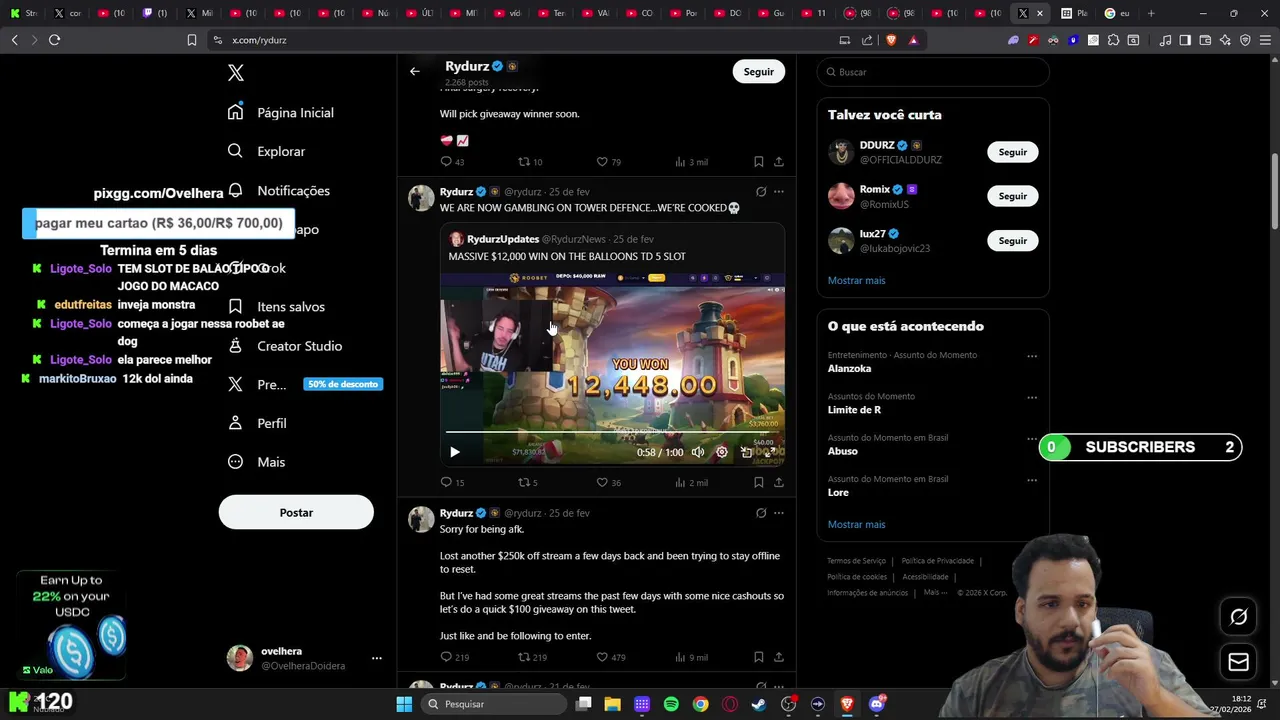Open Brave Rewards triangle icon
The width and height of the screenshot is (1280, 720).
913,40
